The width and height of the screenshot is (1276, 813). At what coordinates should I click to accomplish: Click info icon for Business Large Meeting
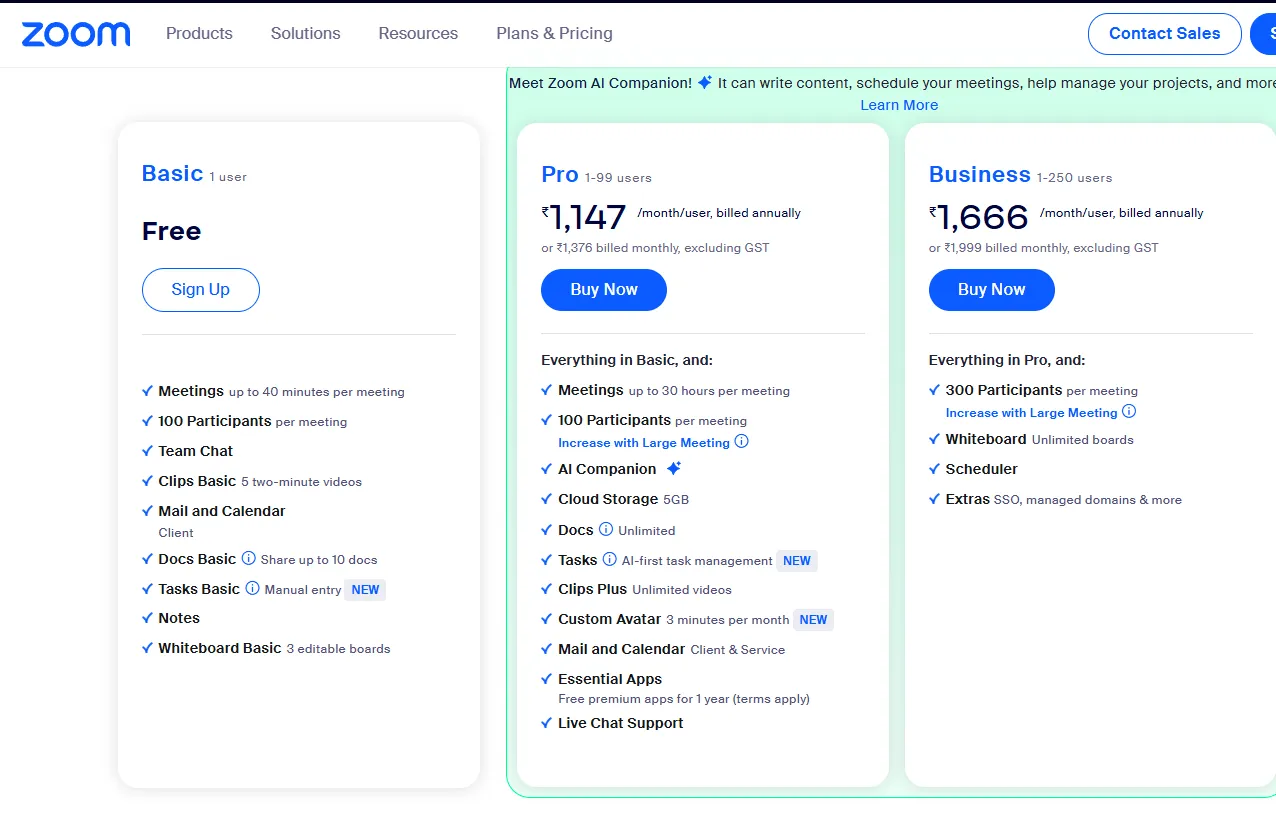pyautogui.click(x=1129, y=412)
